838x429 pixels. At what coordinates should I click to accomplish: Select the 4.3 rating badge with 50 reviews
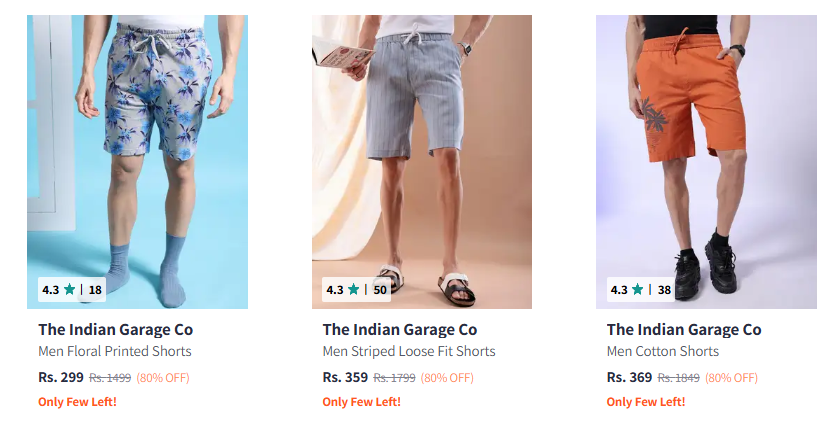tap(356, 290)
